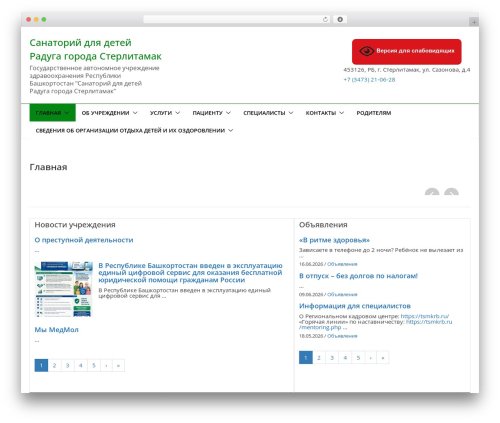Open the Мы МедМол news link
Screen dimensions: 500x423
tap(56, 330)
